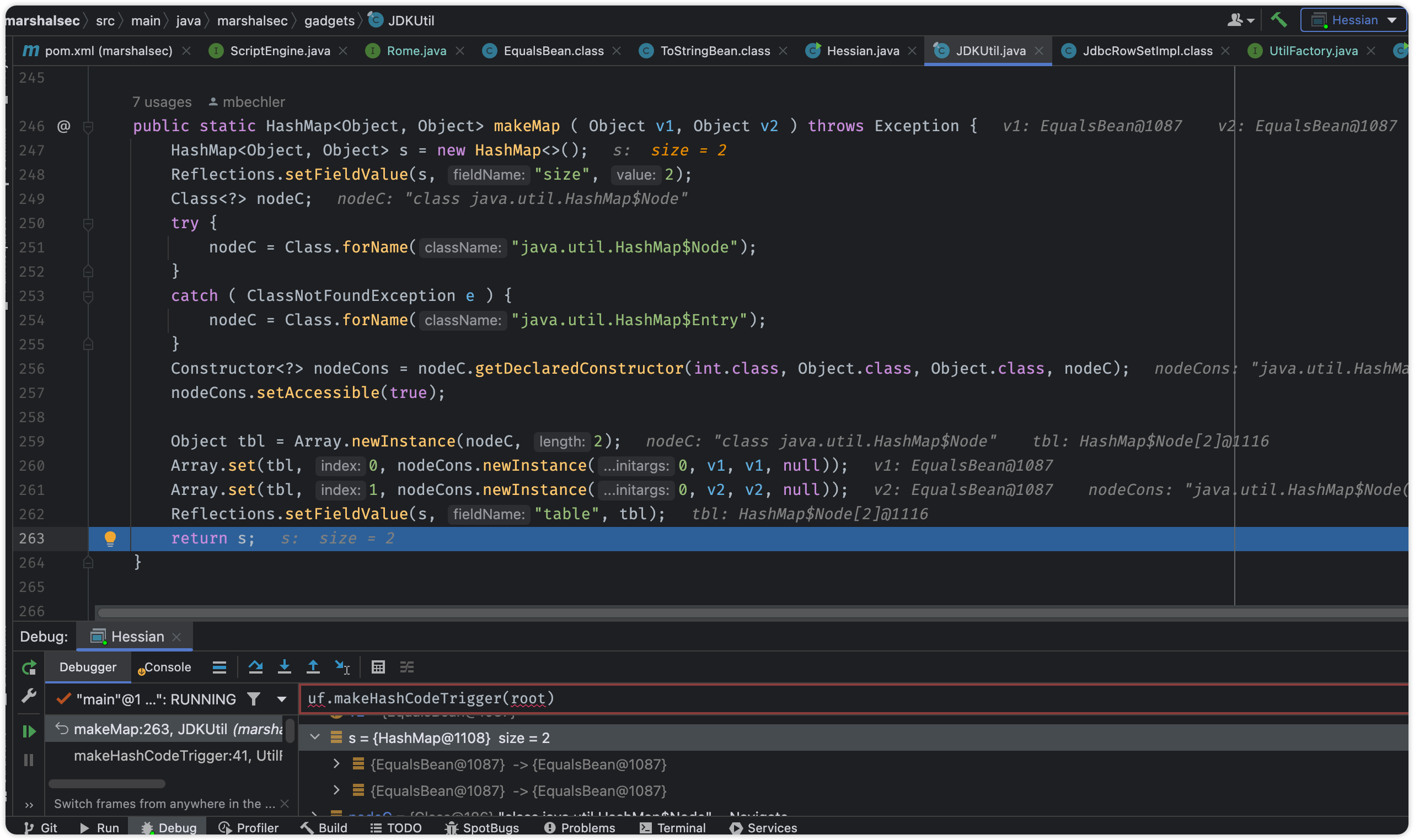Click the Step Into icon

[x=284, y=667]
